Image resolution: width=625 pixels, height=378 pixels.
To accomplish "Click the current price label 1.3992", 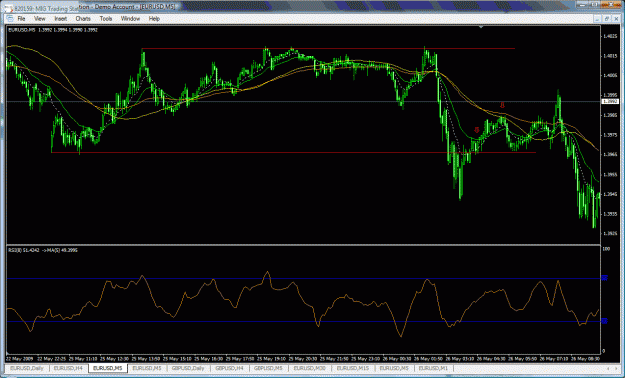I will pyautogui.click(x=610, y=102).
